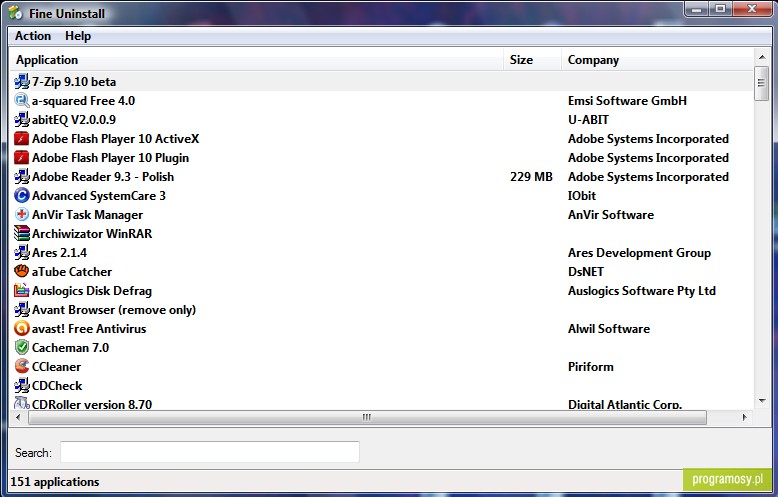778x497 pixels.
Task: Select the AnVir Task Manager entry
Action: (x=382, y=215)
